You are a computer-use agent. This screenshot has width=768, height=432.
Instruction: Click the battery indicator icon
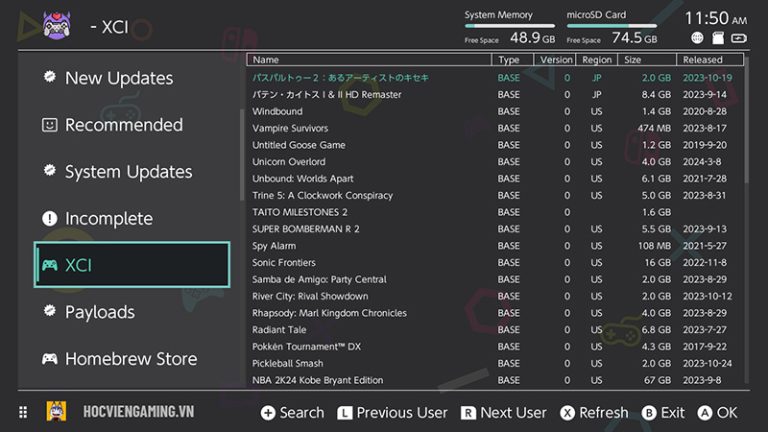pos(739,38)
